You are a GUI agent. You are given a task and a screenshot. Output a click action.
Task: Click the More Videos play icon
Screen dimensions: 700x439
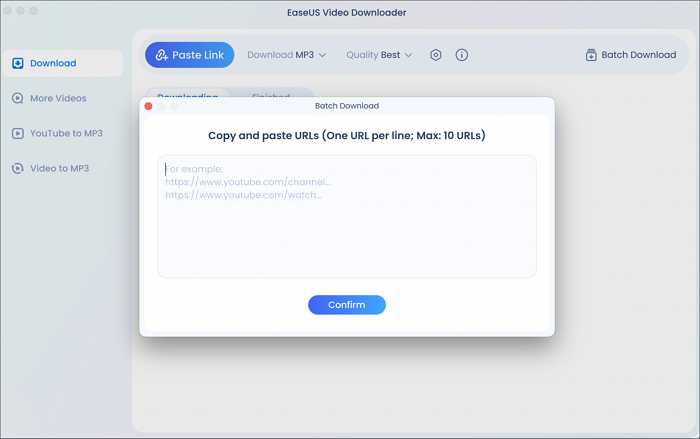17,98
